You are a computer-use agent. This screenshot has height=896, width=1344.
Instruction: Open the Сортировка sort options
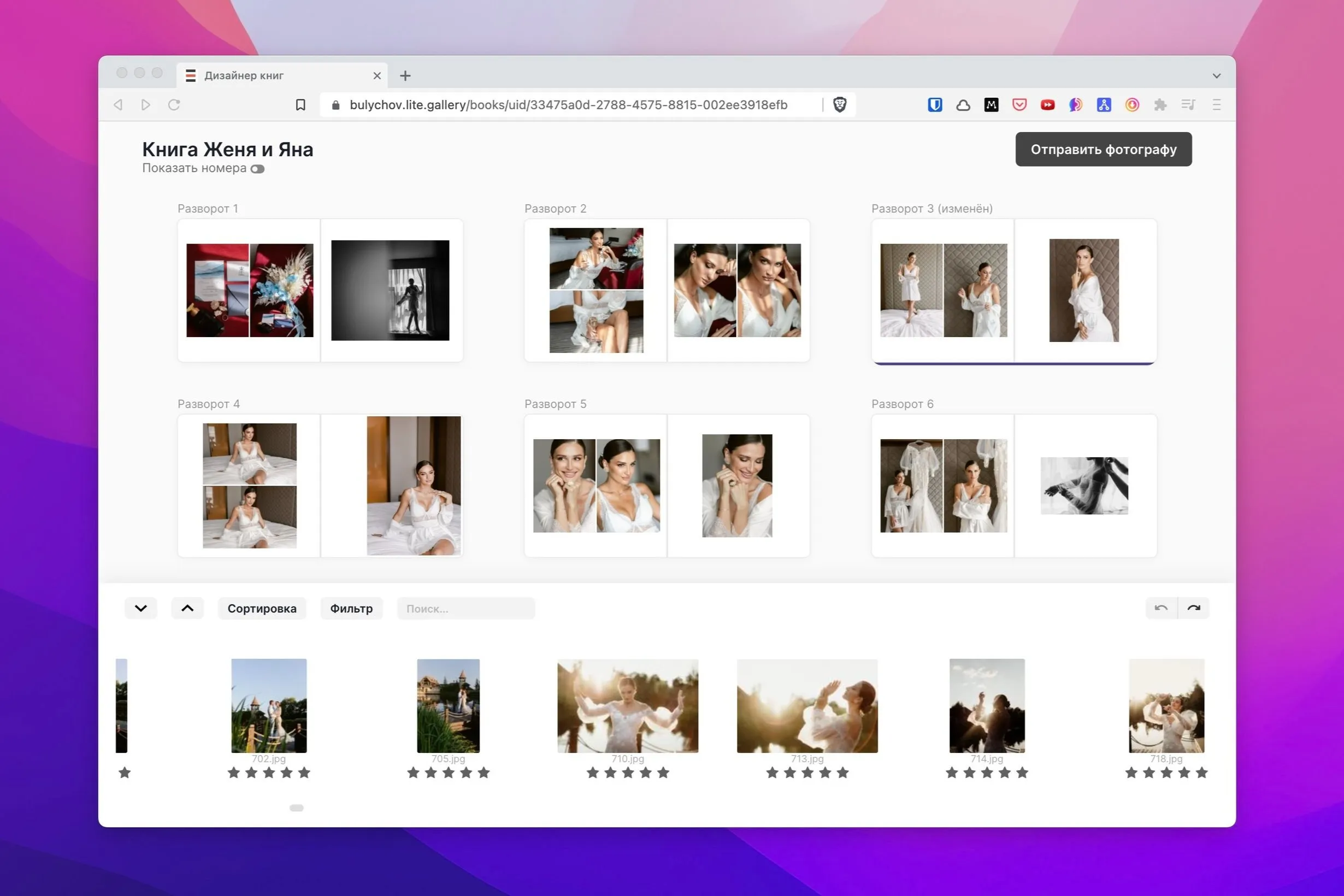(x=262, y=609)
